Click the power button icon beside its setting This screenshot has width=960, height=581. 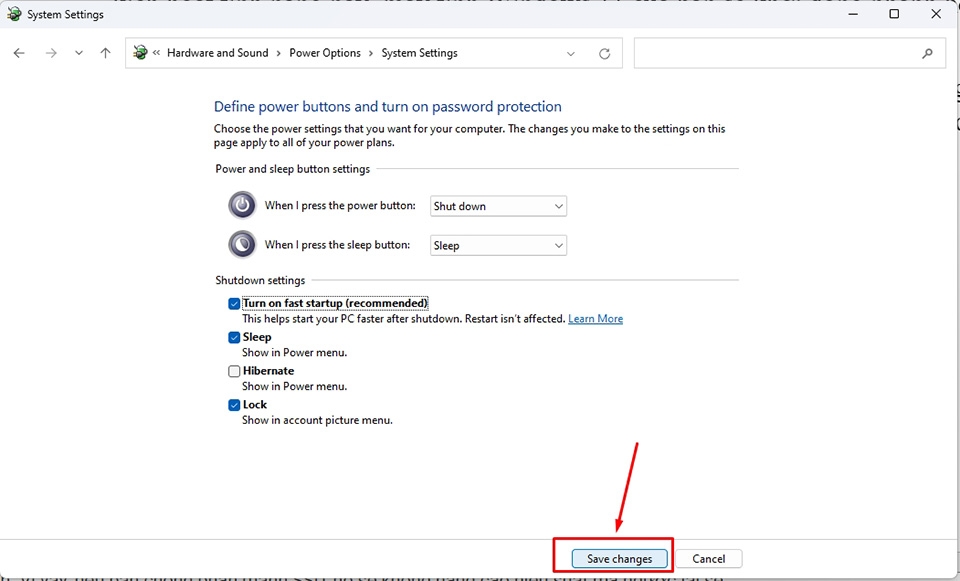tap(241, 205)
